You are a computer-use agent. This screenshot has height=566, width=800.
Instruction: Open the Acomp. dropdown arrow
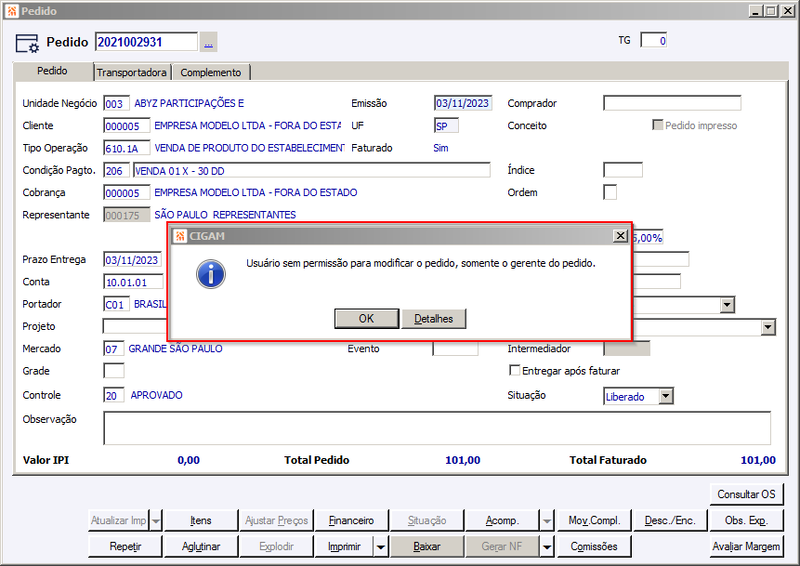[546, 521]
